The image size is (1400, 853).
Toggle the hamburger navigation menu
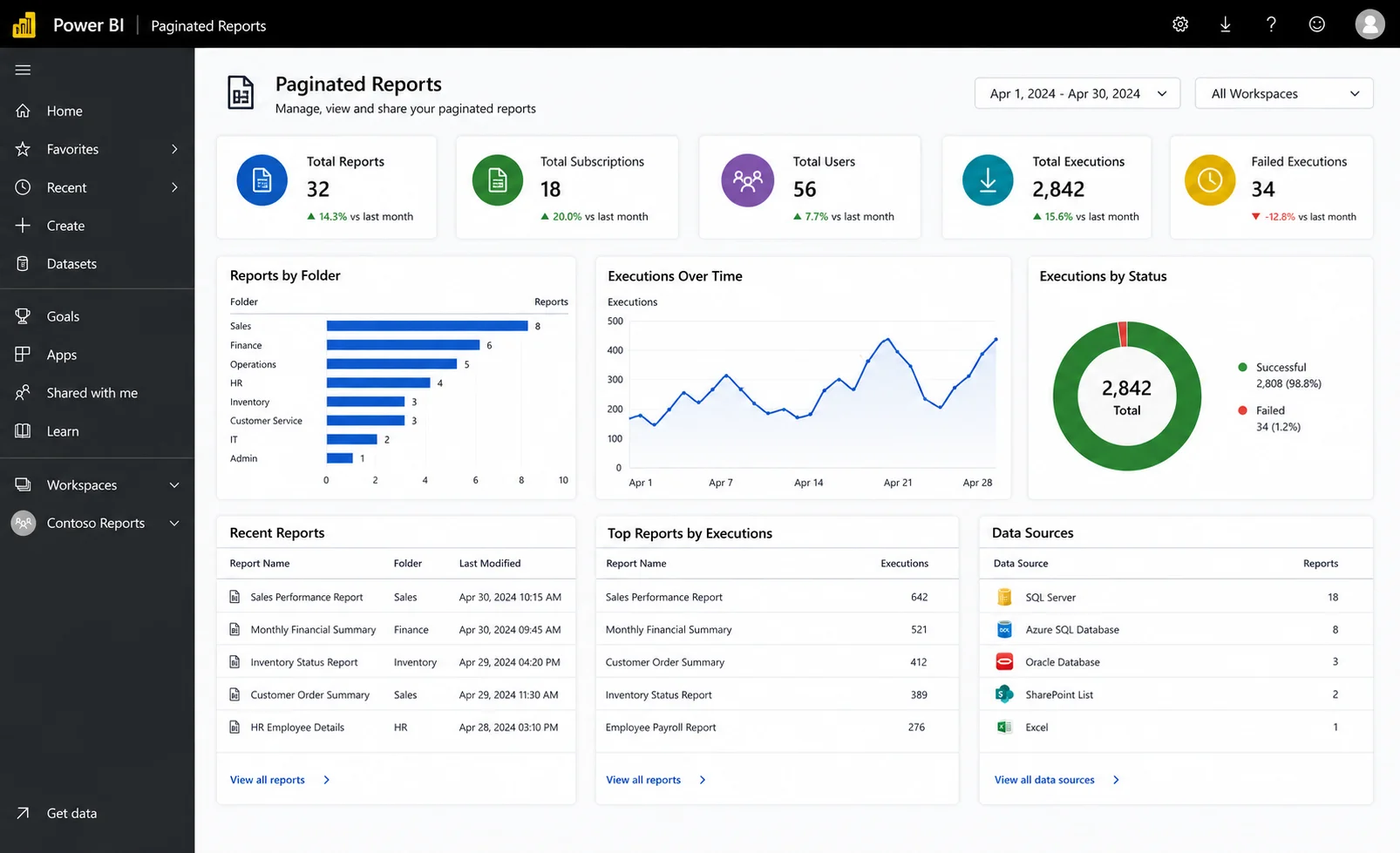coord(24,70)
